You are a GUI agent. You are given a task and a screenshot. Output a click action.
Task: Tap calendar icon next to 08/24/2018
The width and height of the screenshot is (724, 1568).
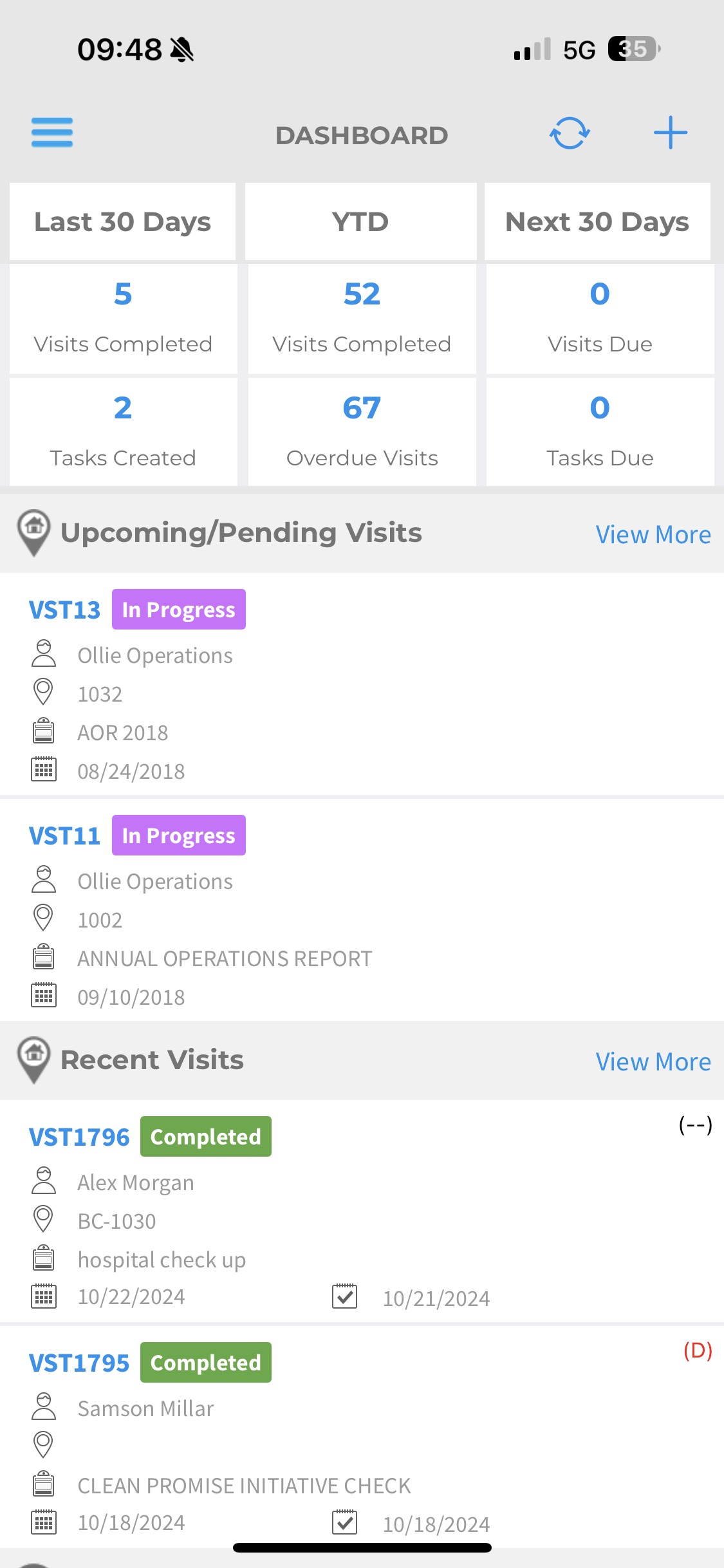pyautogui.click(x=43, y=769)
